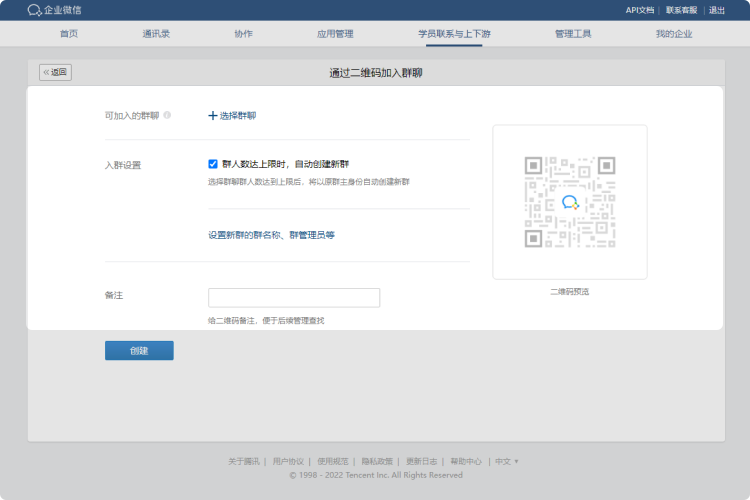Select the 学员联系与上下游 tab
Screen dimensions: 750x500
tap(454, 33)
